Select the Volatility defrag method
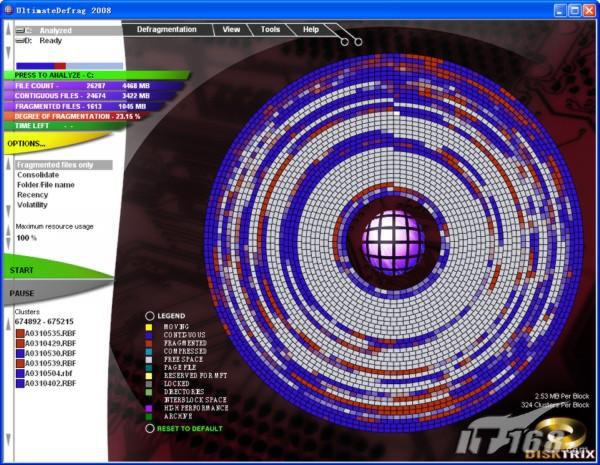600x465 pixels. pos(32,205)
